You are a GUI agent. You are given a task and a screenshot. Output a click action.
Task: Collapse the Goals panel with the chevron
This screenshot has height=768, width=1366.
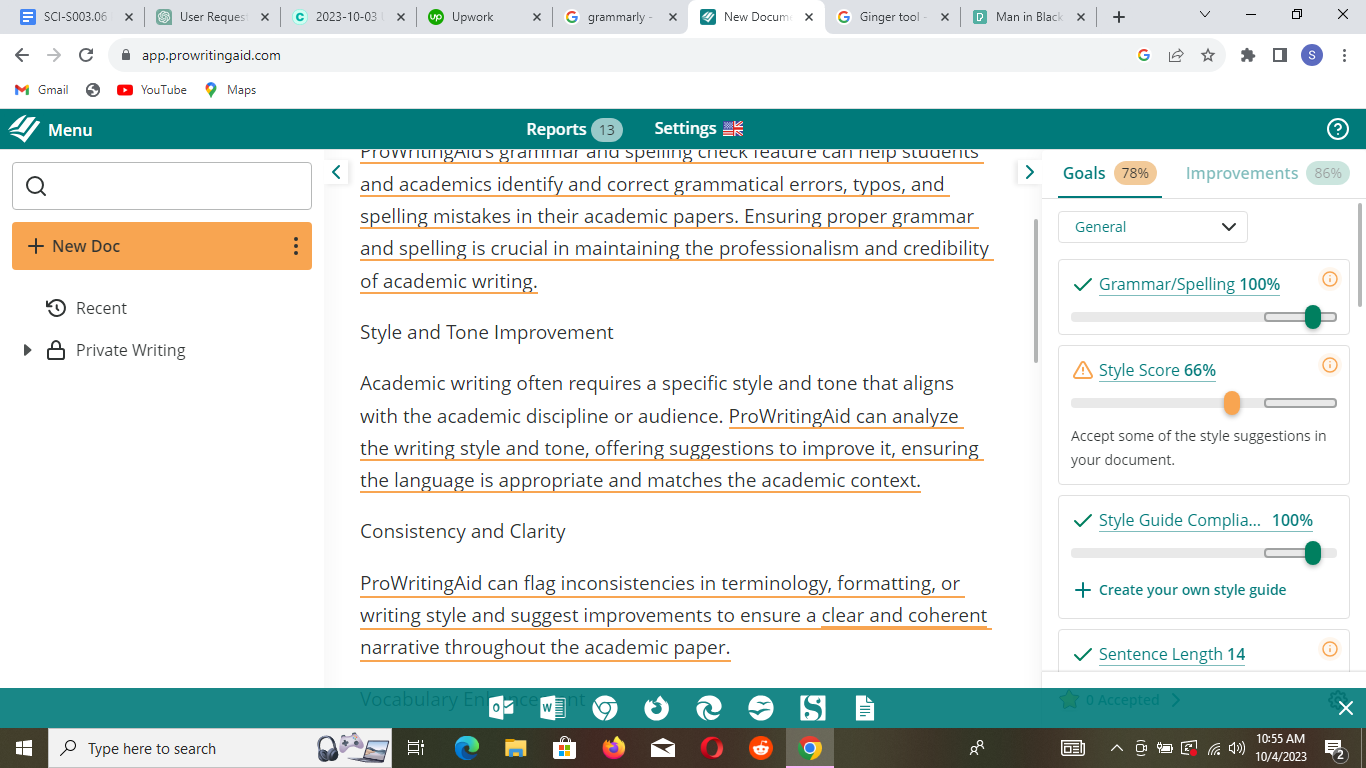(1029, 171)
